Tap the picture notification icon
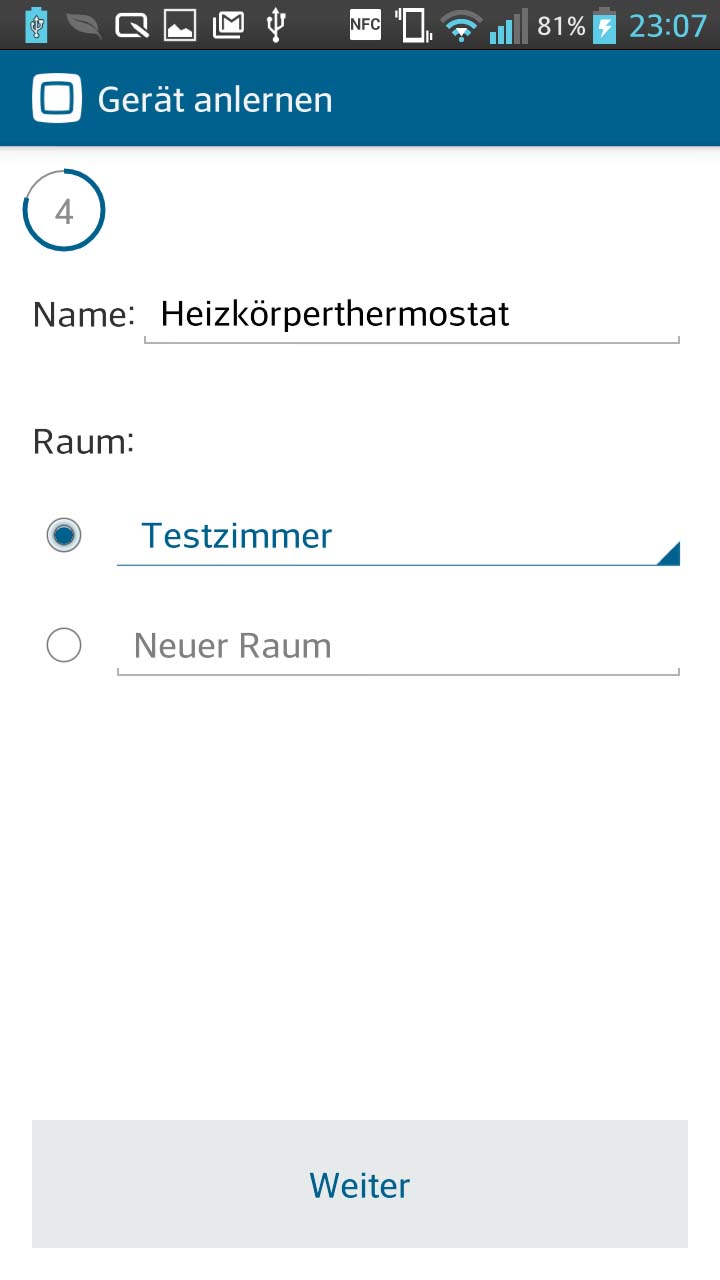 pyautogui.click(x=180, y=25)
